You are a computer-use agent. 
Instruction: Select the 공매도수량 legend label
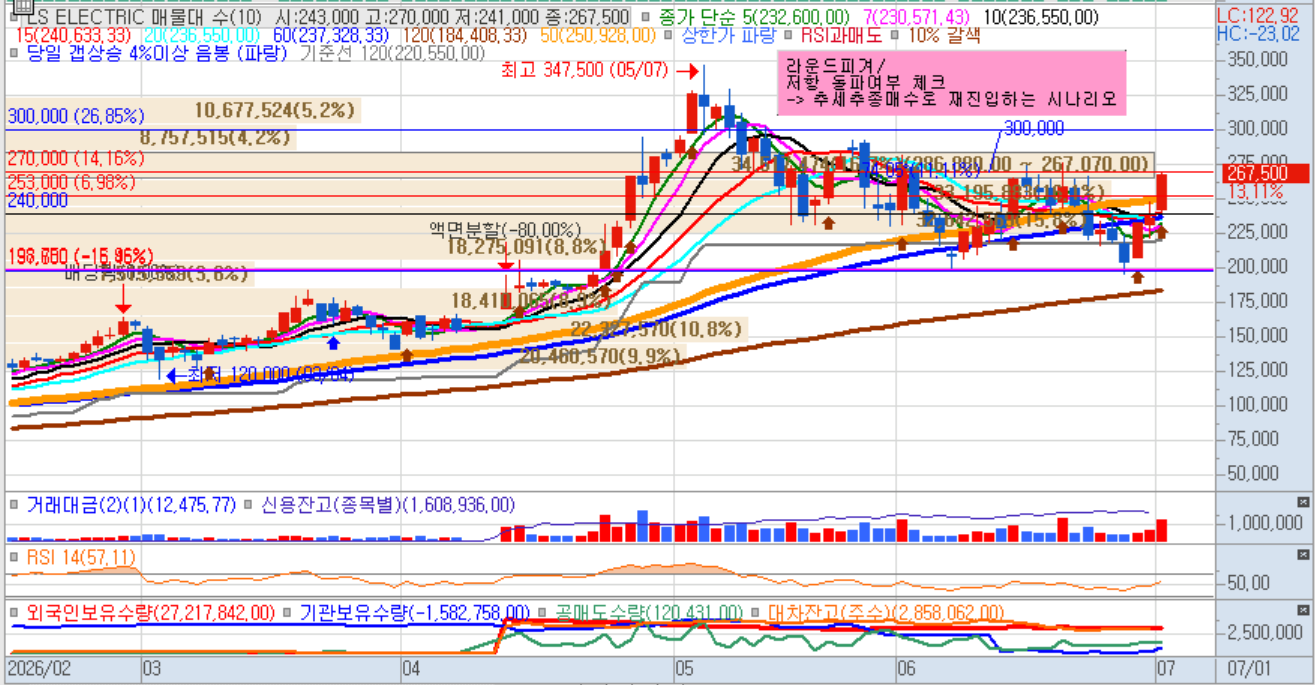pos(650,612)
